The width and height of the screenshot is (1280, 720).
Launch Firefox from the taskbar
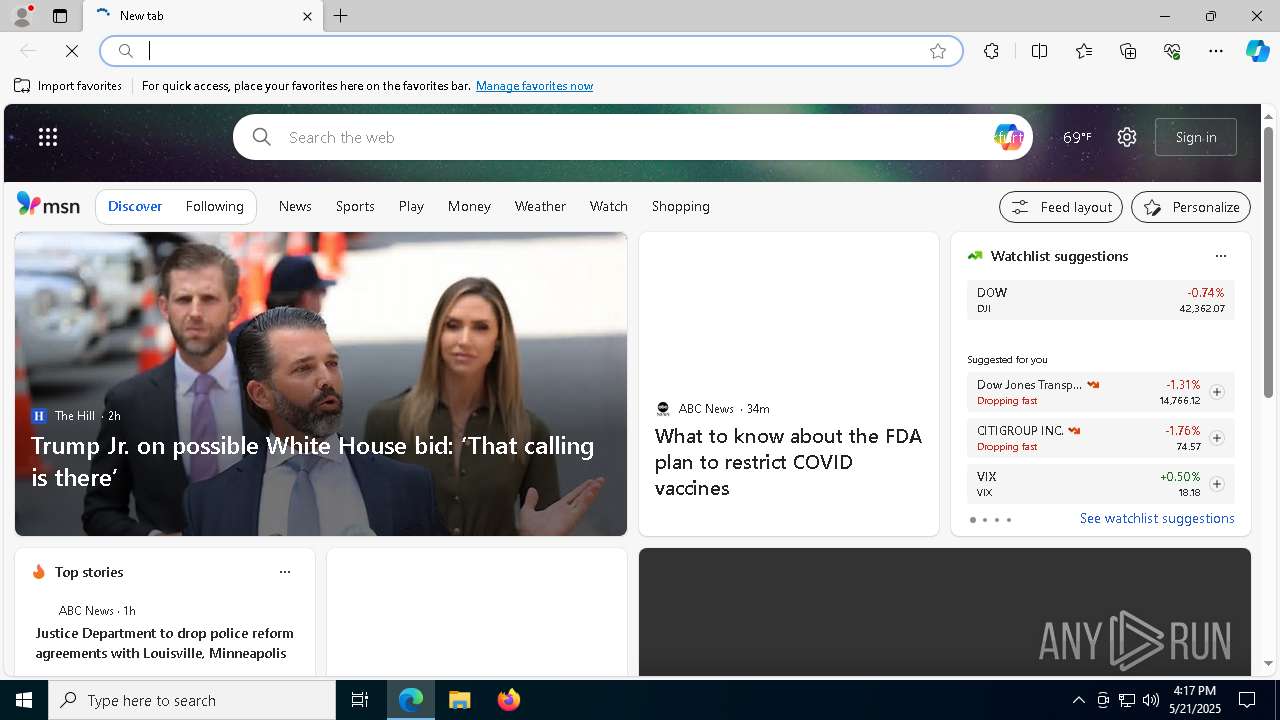509,700
